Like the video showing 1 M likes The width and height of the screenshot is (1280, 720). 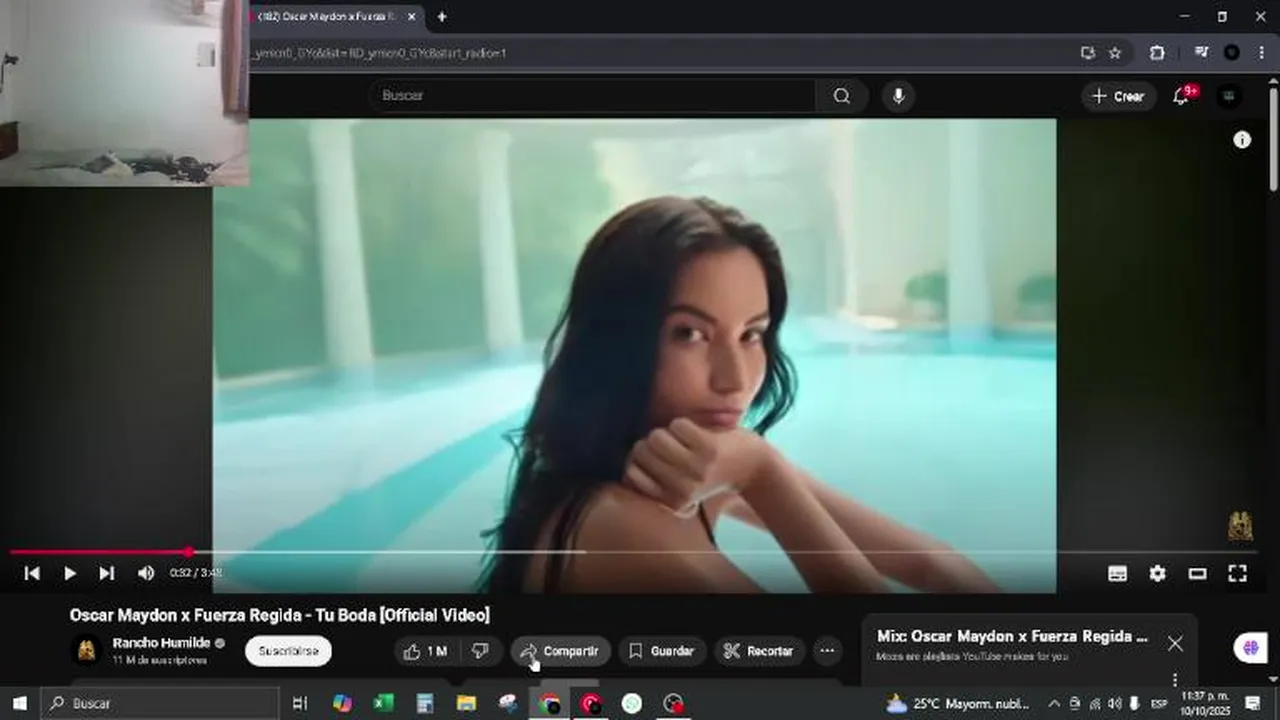426,651
